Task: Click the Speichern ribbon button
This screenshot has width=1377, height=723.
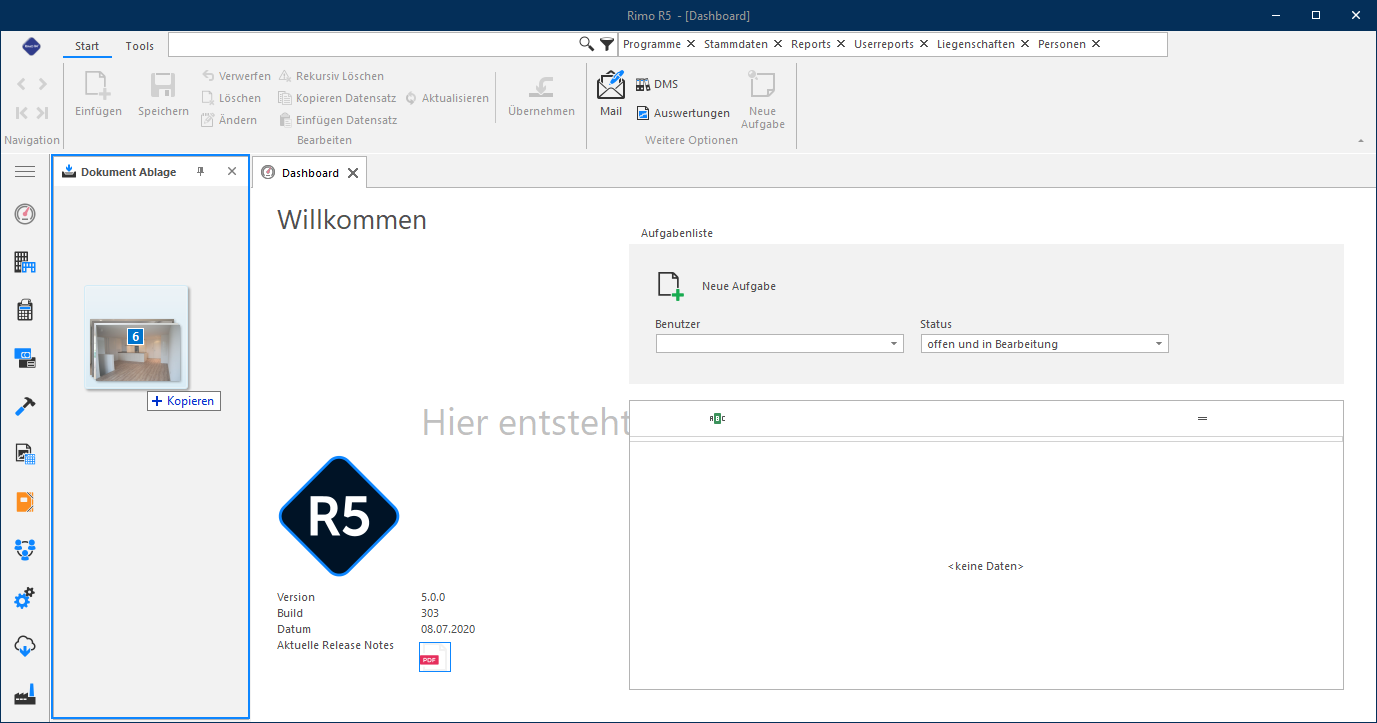Action: tap(164, 95)
